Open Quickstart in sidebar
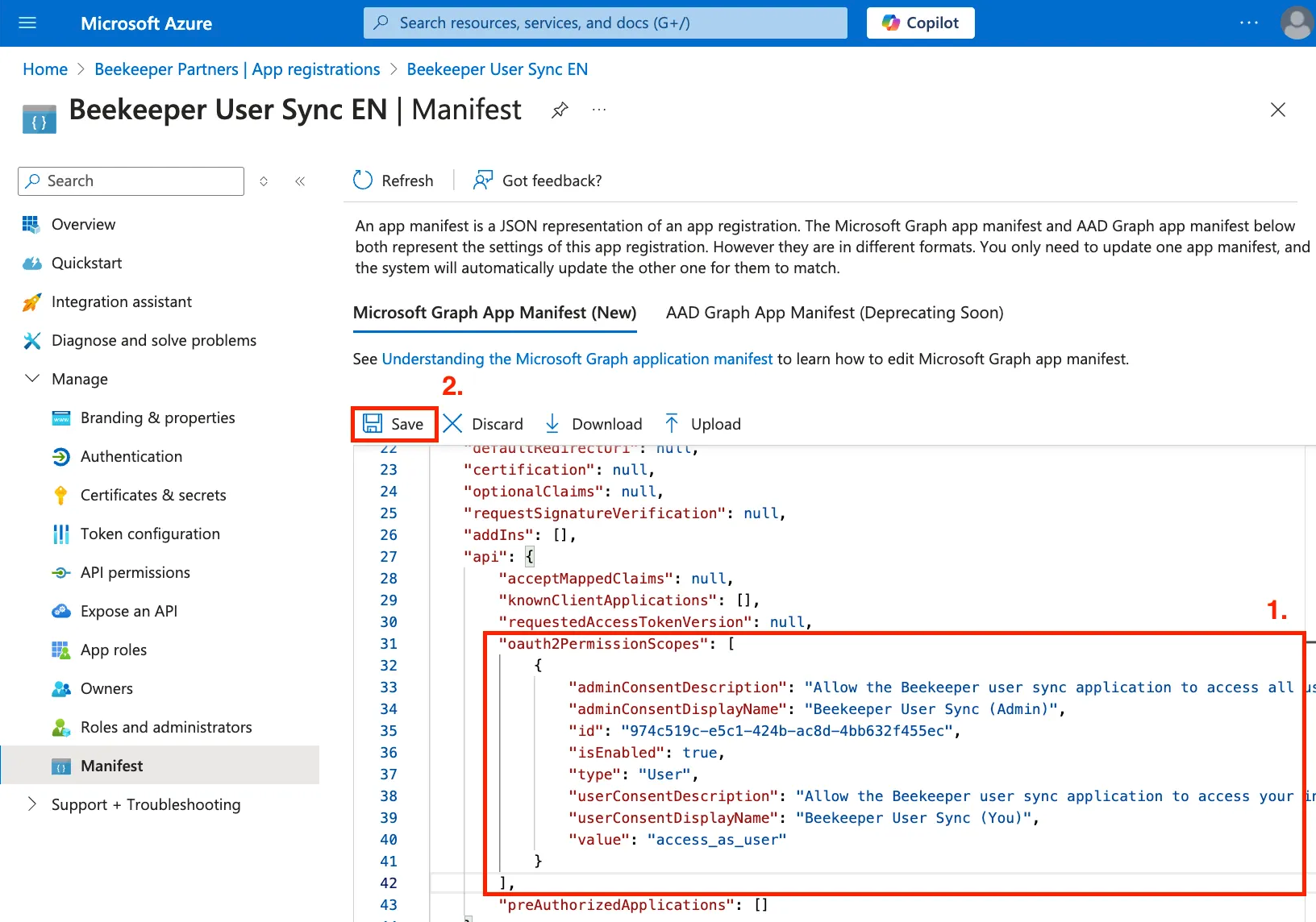Viewport: 1316px width, 922px height. coord(87,263)
